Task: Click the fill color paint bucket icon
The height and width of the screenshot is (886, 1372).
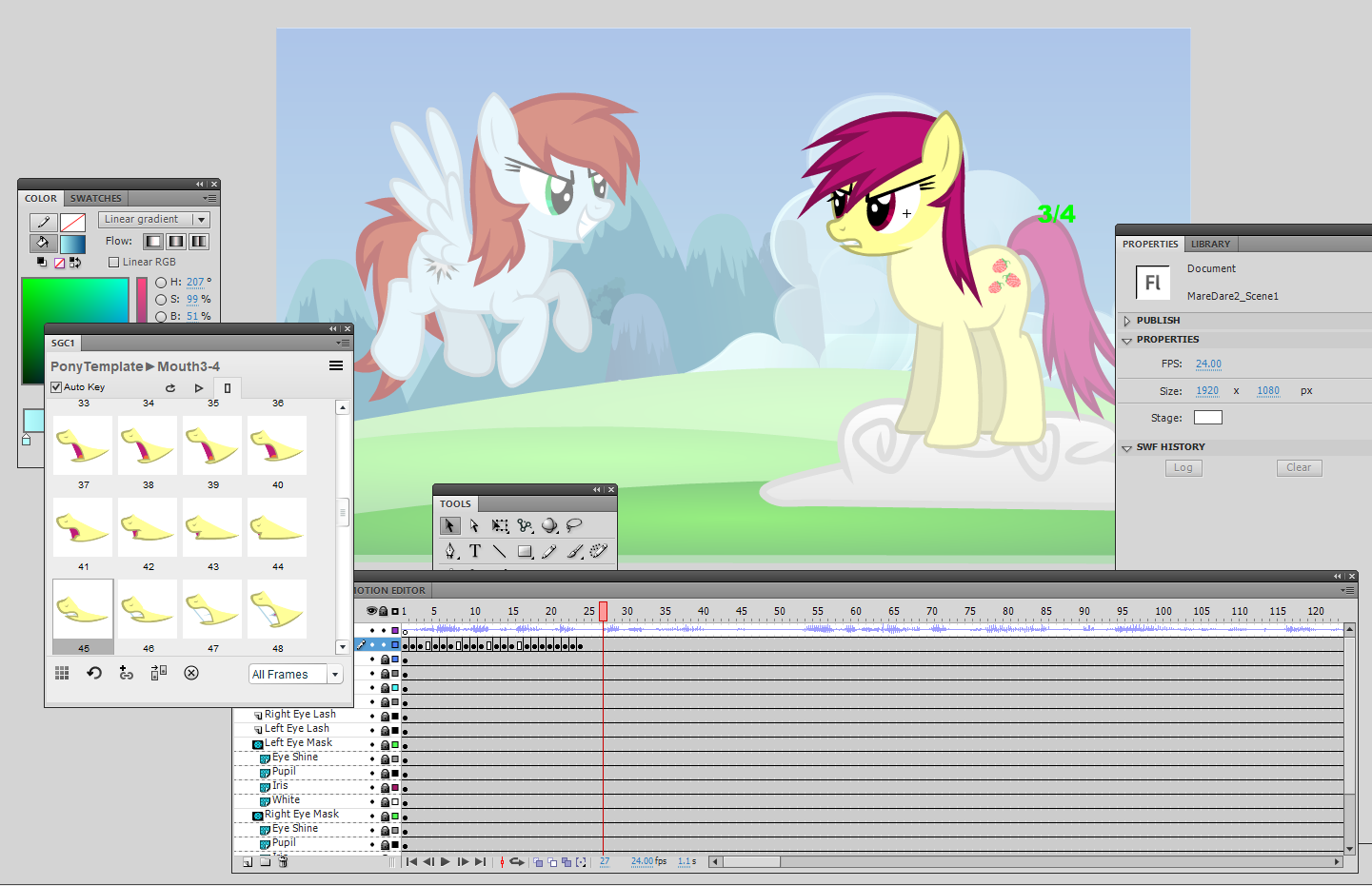Action: coord(43,243)
